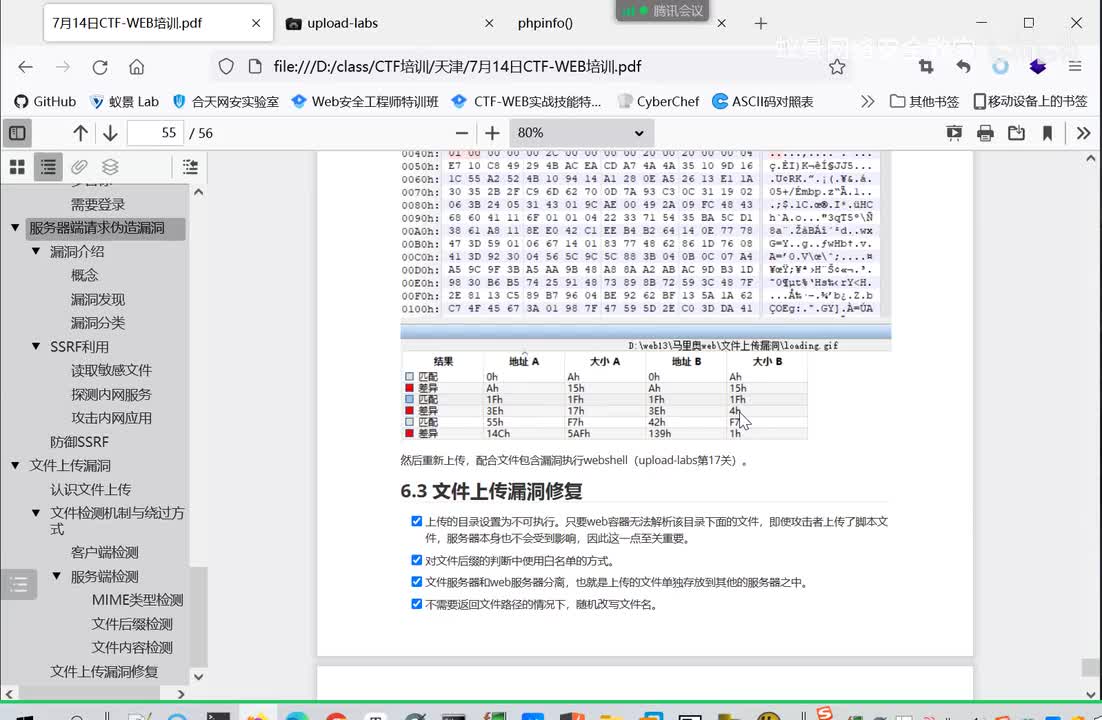1102x720 pixels.
Task: Open GitHub bookmark
Action: pyautogui.click(x=45, y=101)
